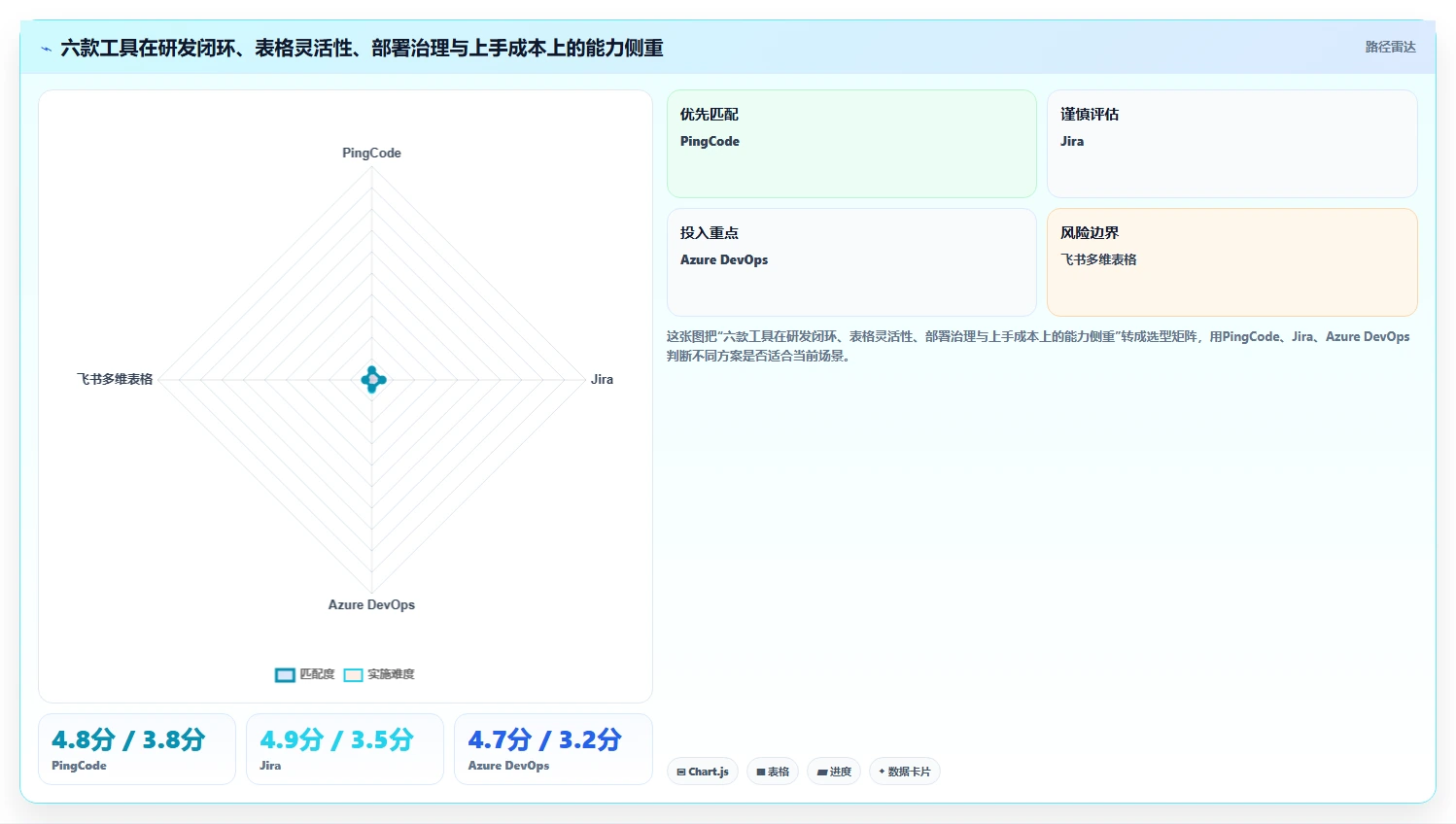Click the Jira axis label on the radar
Viewport: 1456px width, 824px height.
(602, 379)
